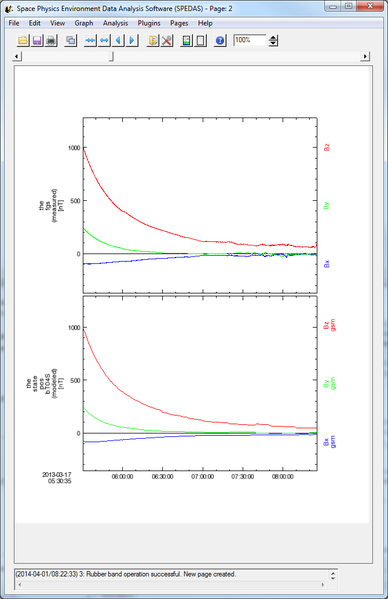
Task: Open help with the blue question mark icon
Action: (x=220, y=40)
